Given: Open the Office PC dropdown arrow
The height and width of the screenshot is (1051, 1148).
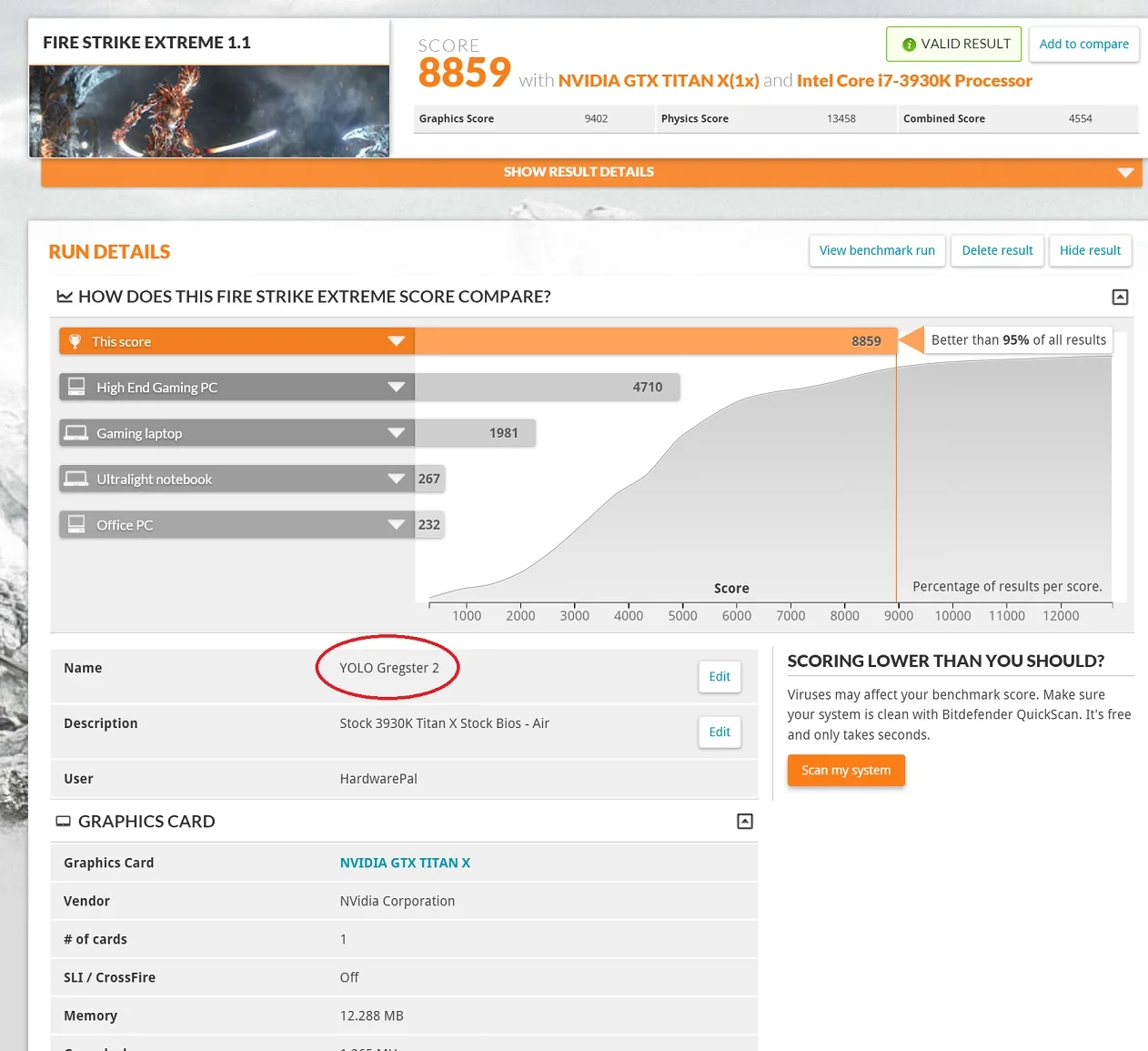Looking at the screenshot, I should (396, 524).
